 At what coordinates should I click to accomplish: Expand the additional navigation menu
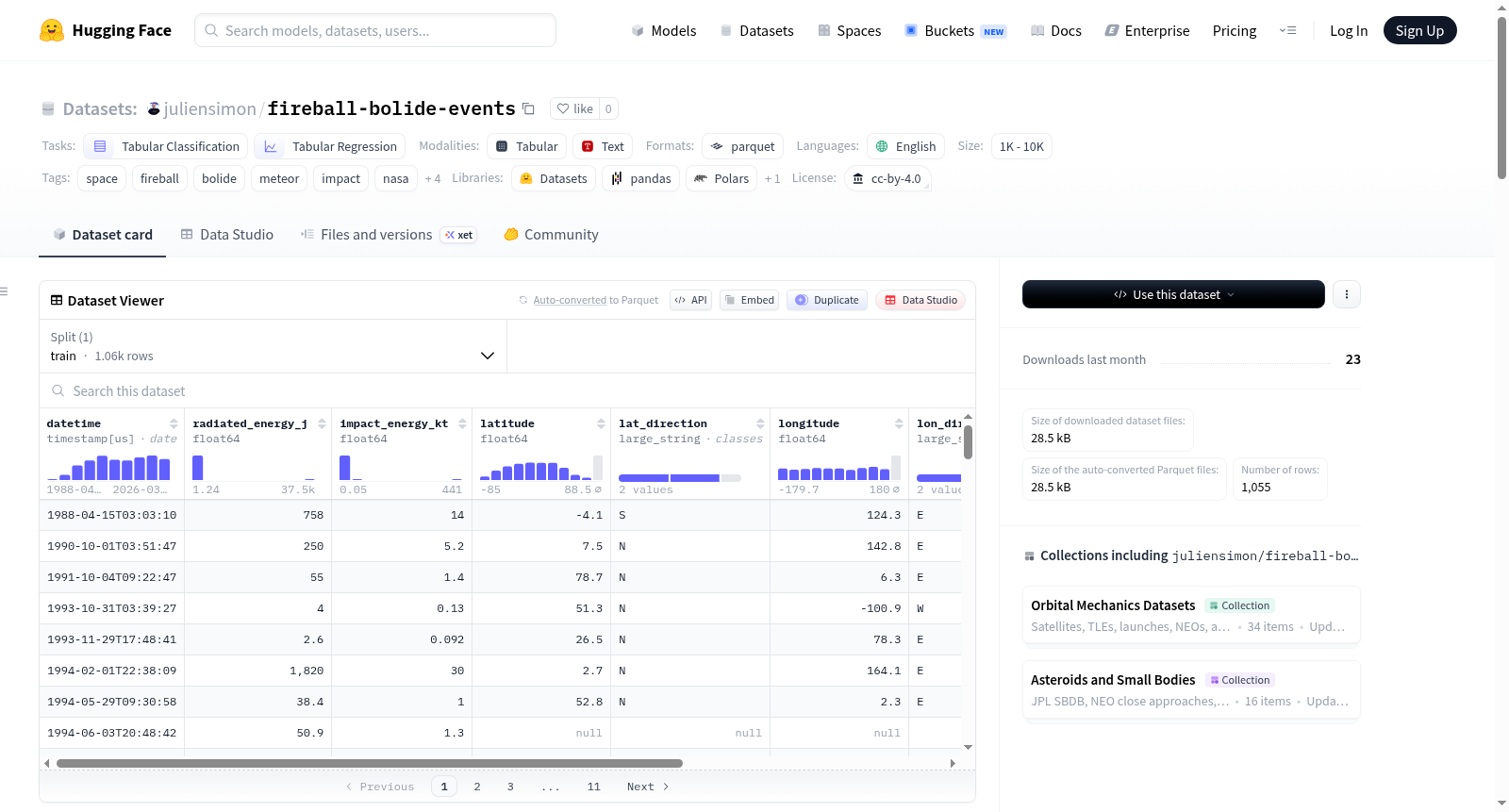click(1287, 30)
